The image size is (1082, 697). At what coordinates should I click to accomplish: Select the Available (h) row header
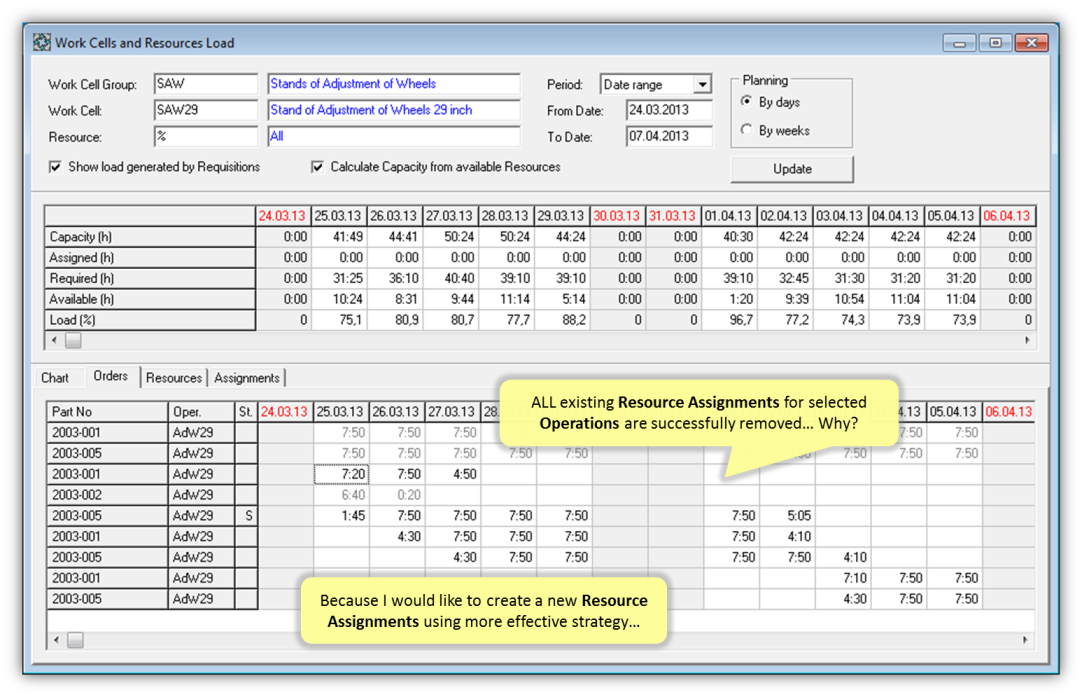click(150, 299)
